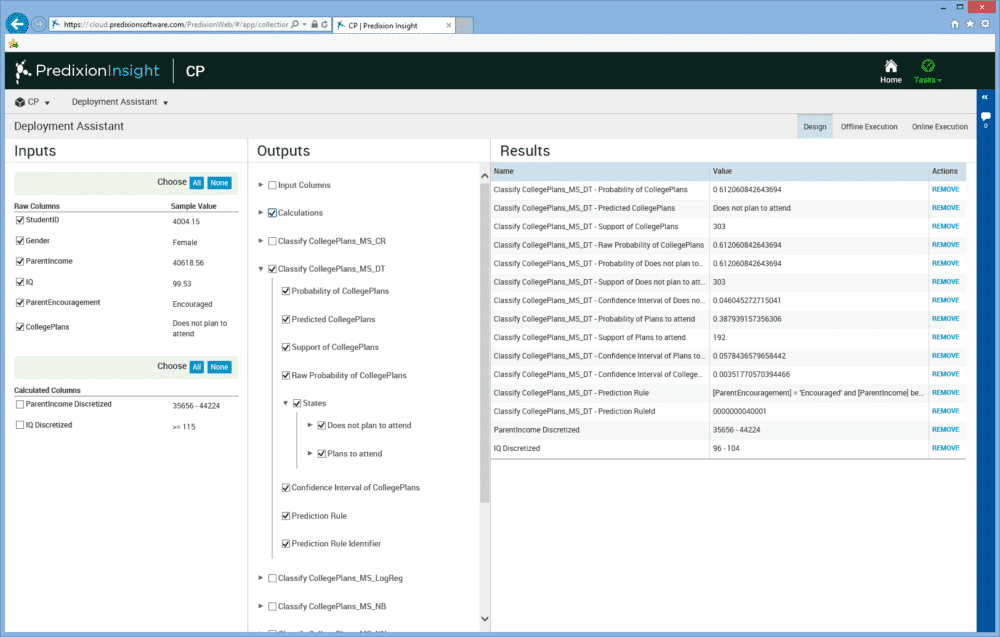Uncheck Predicted CollegePlans output

[x=286, y=319]
